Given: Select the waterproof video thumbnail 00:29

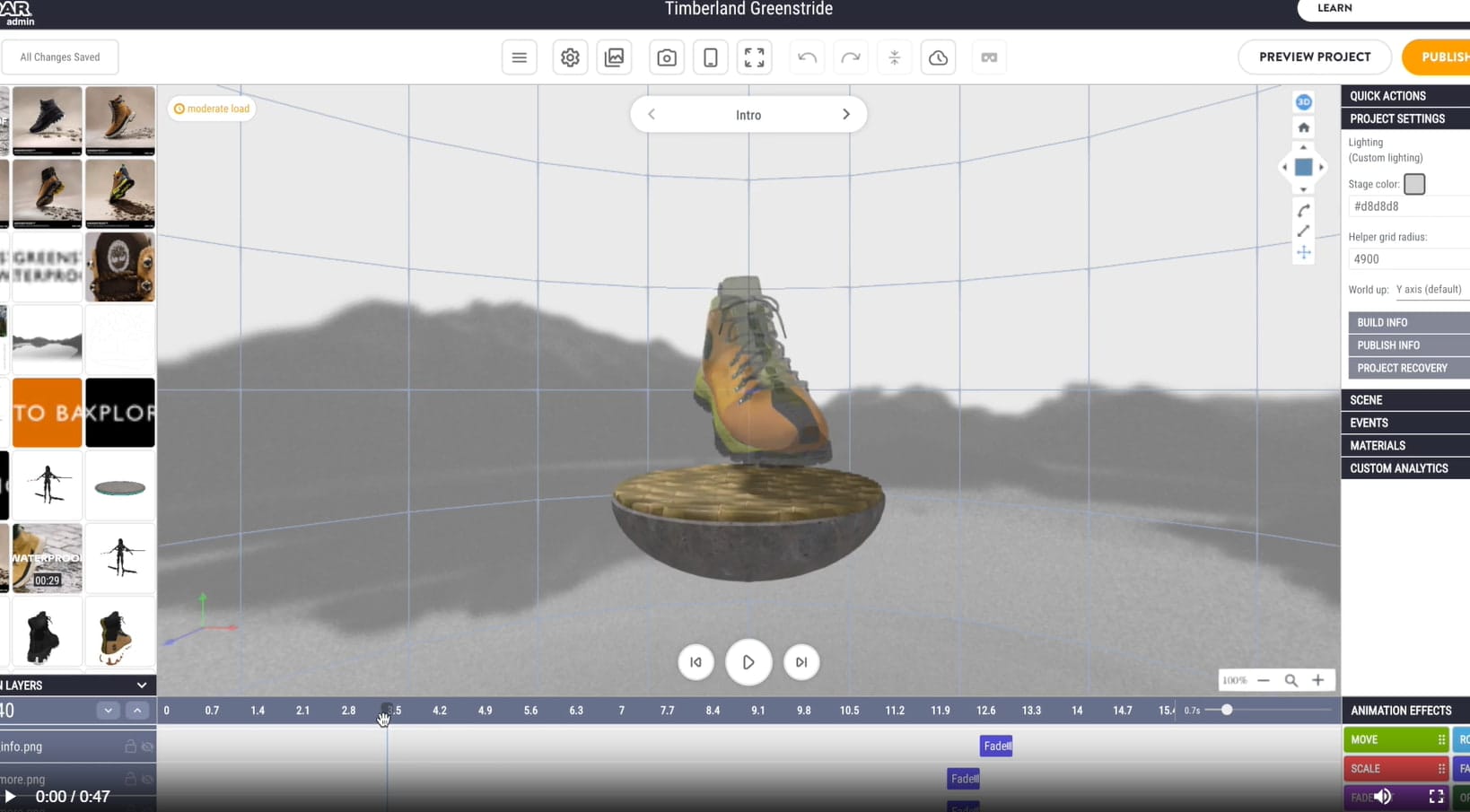Looking at the screenshot, I should pos(47,558).
